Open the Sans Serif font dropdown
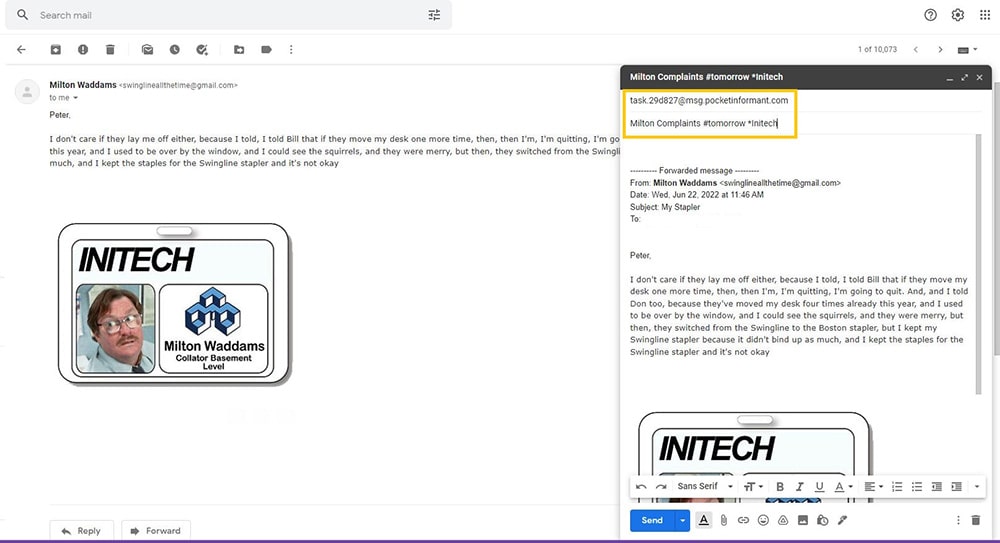1000x543 pixels. tap(705, 486)
